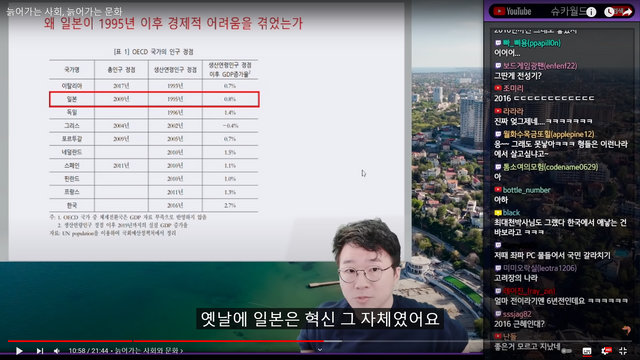Click chat username '보드게임광팬(enfenf22)'

[540, 65]
